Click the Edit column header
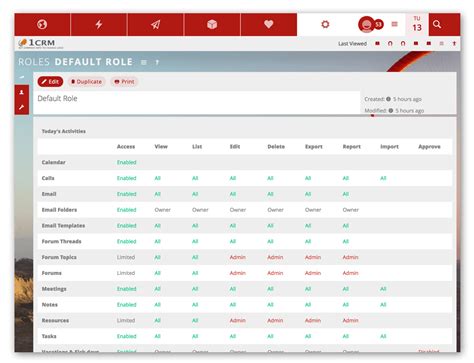 (235, 147)
